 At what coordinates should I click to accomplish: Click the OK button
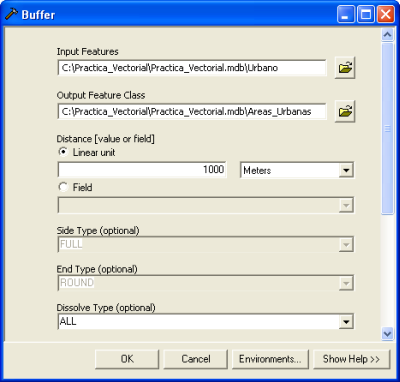point(127,359)
